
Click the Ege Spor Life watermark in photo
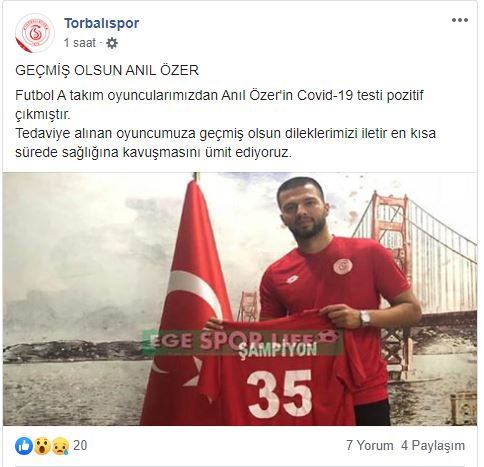coord(241,341)
